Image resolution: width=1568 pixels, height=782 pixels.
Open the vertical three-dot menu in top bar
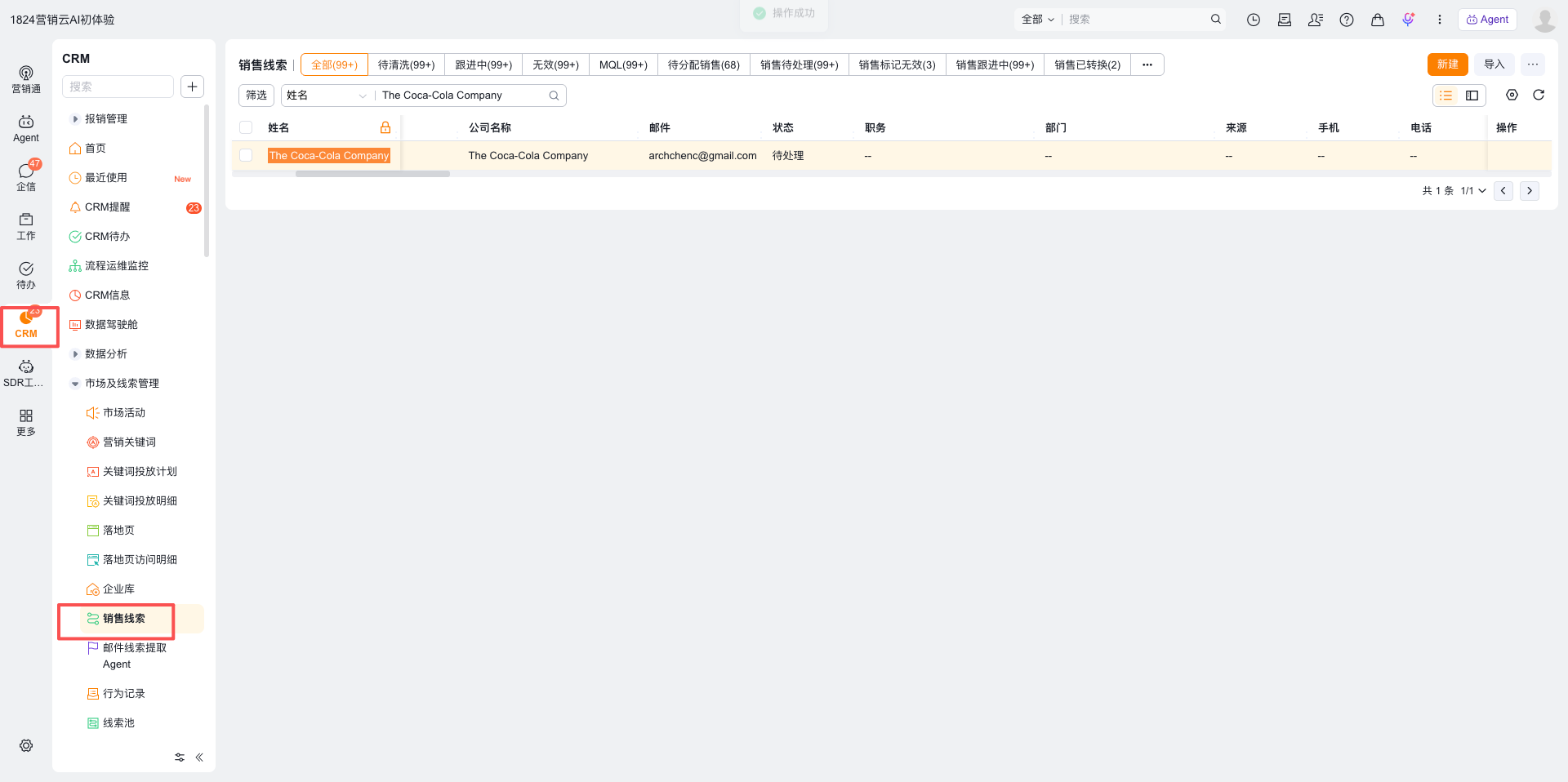point(1440,20)
